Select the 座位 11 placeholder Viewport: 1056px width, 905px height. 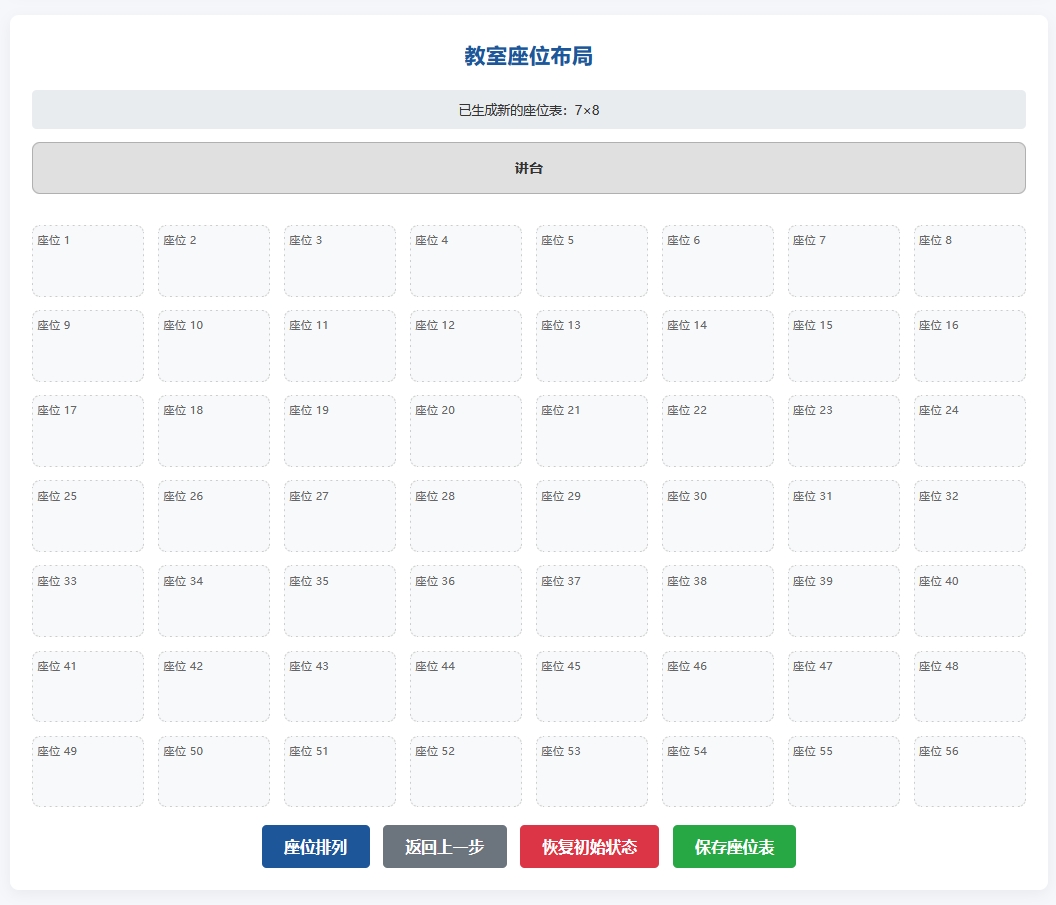coord(340,346)
